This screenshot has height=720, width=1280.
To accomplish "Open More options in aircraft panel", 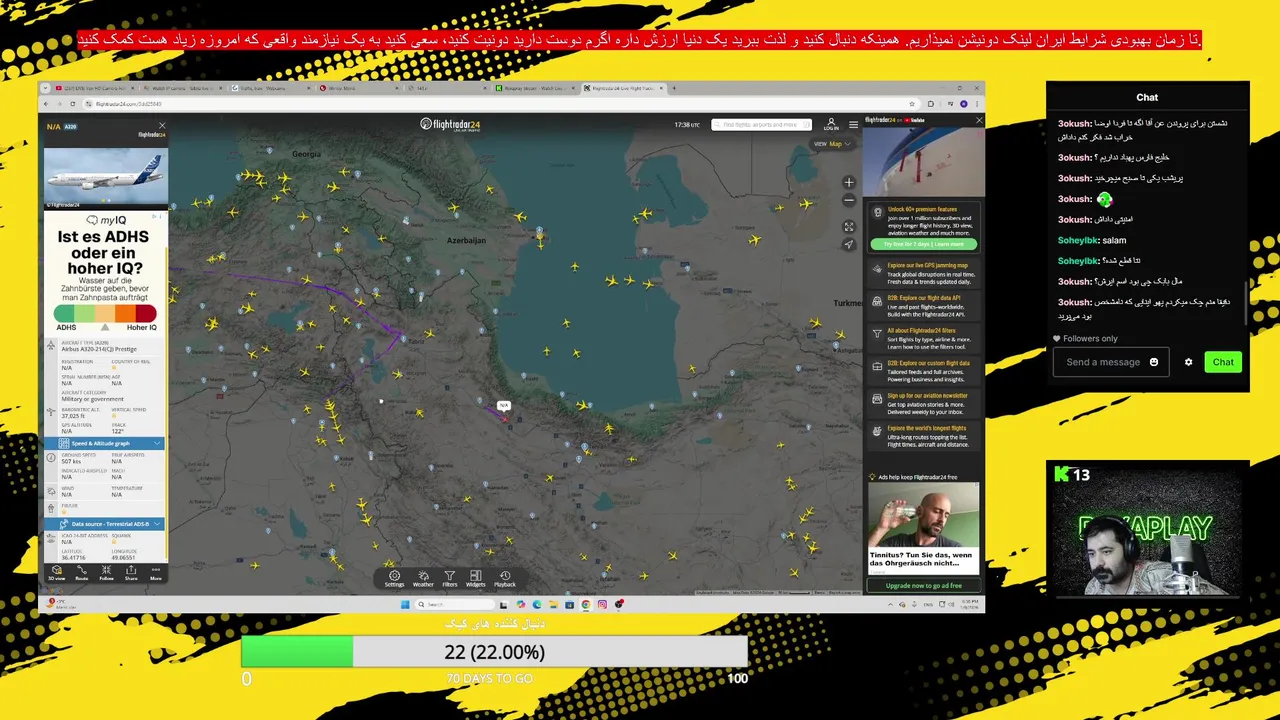I will point(155,572).
